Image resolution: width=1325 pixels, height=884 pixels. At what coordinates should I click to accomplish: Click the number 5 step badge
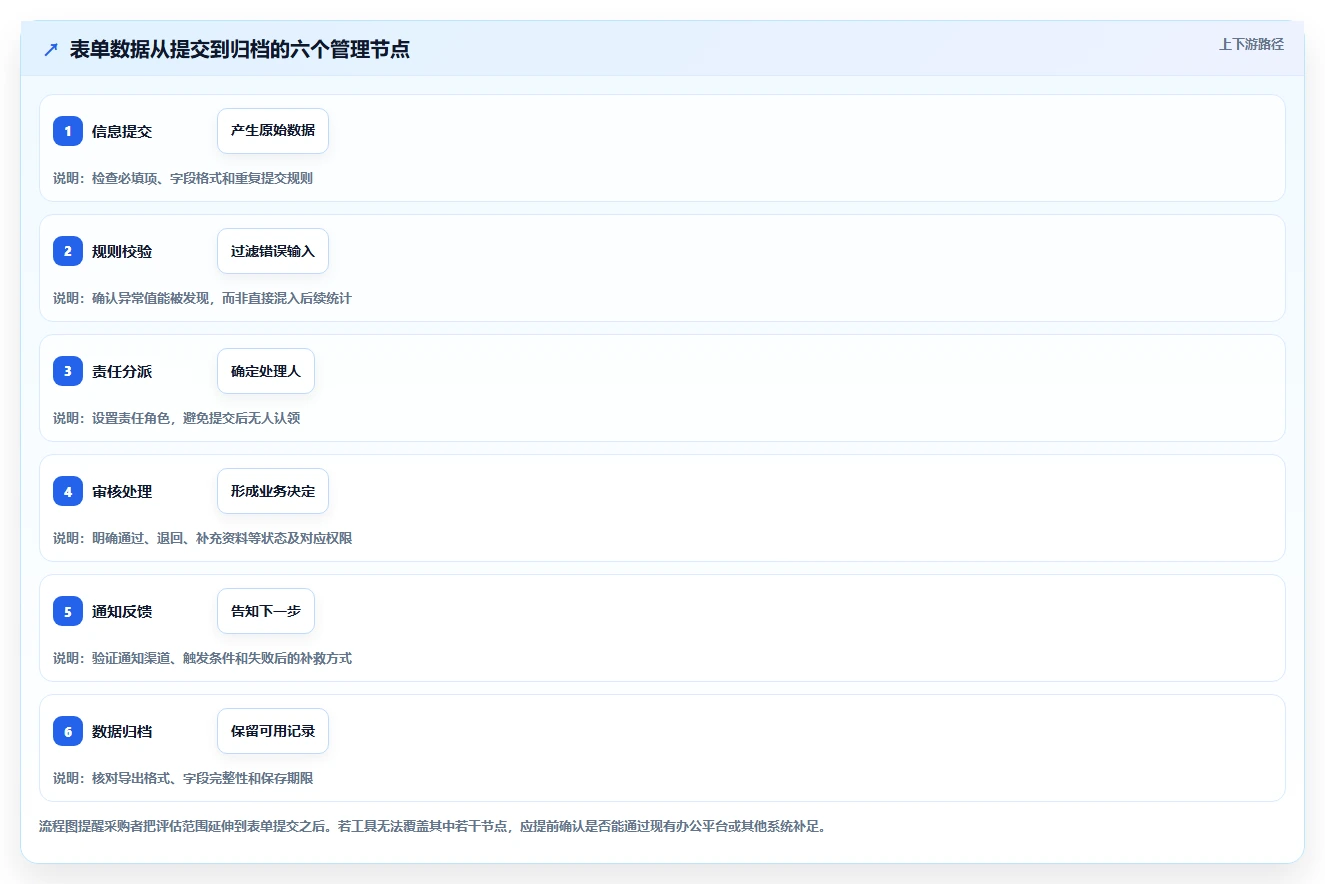tap(68, 611)
